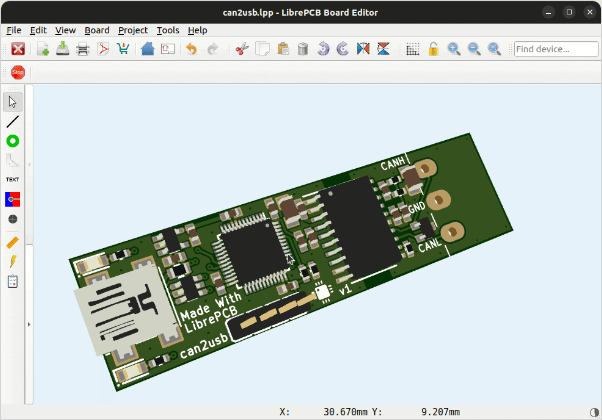Open the control panel house icon
Screen dimensions: 602x420
tap(147, 49)
